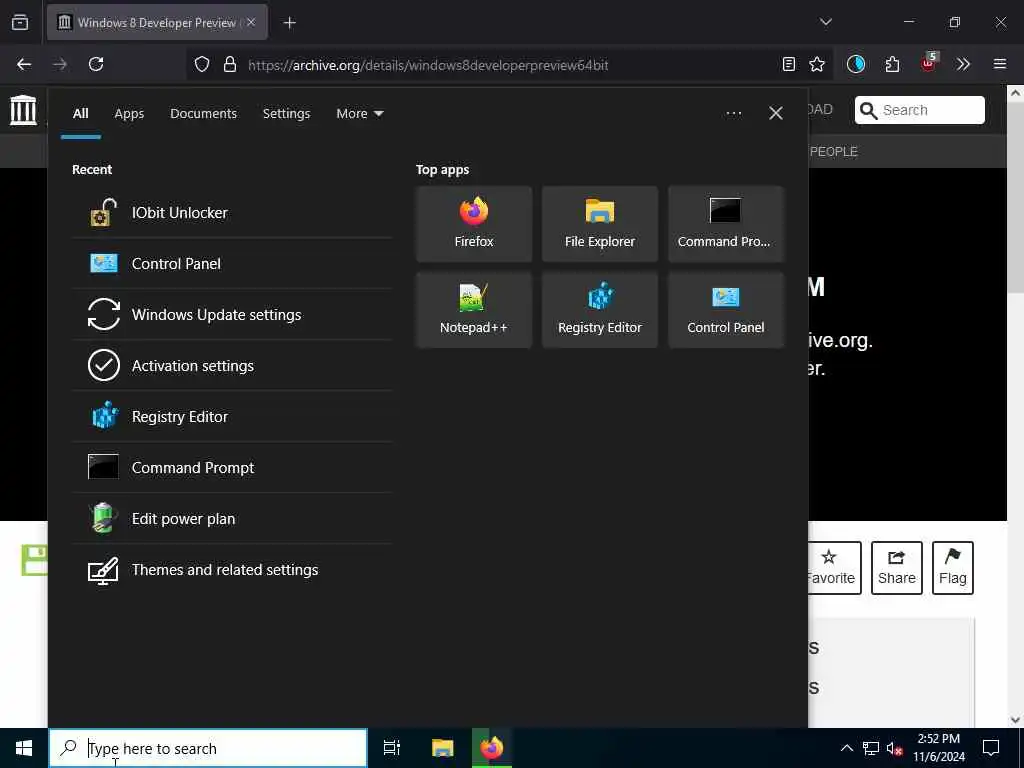Show tracking protection shield info

pyautogui.click(x=202, y=64)
